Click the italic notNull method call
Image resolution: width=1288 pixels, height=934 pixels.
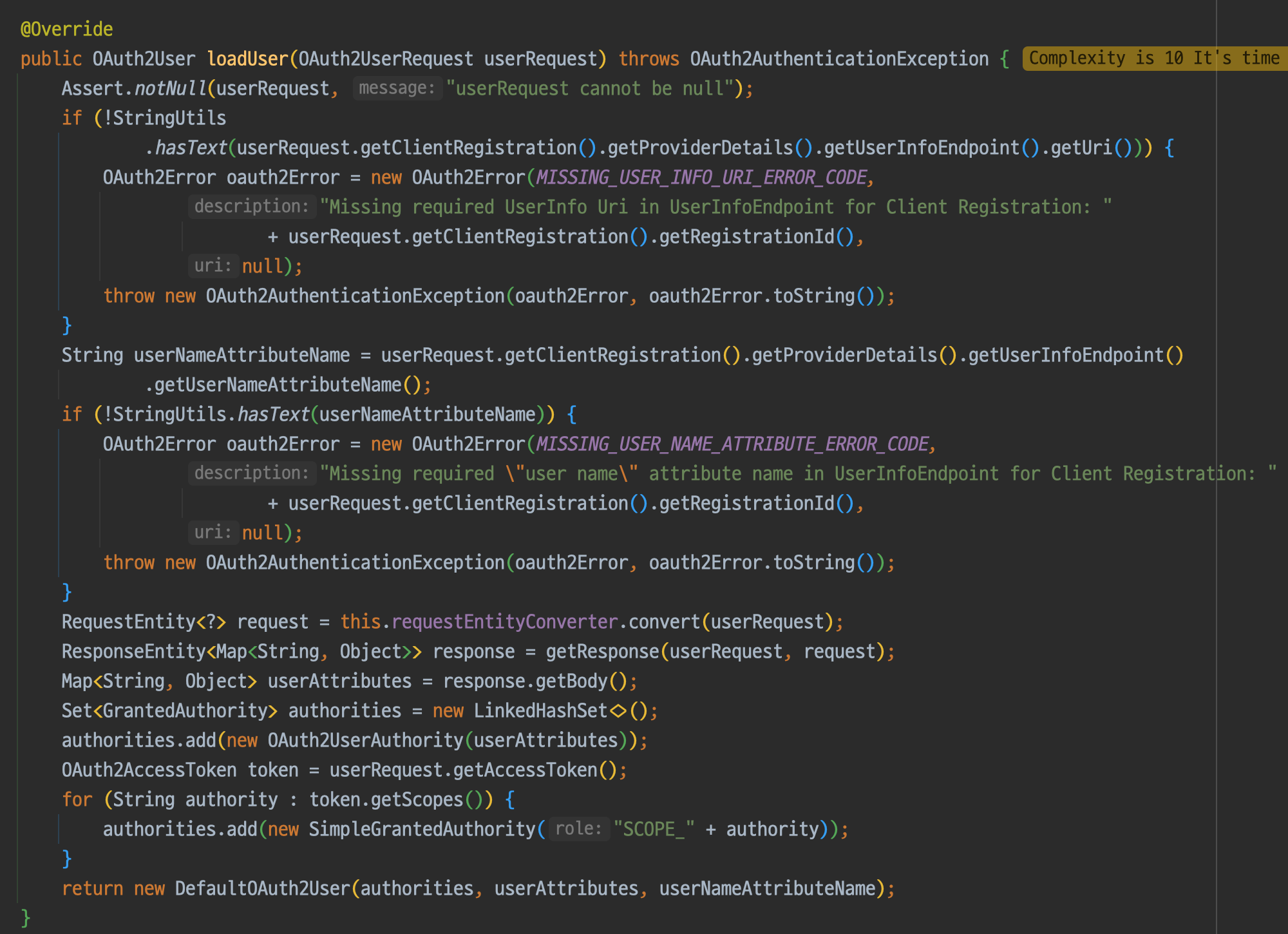click(x=170, y=88)
